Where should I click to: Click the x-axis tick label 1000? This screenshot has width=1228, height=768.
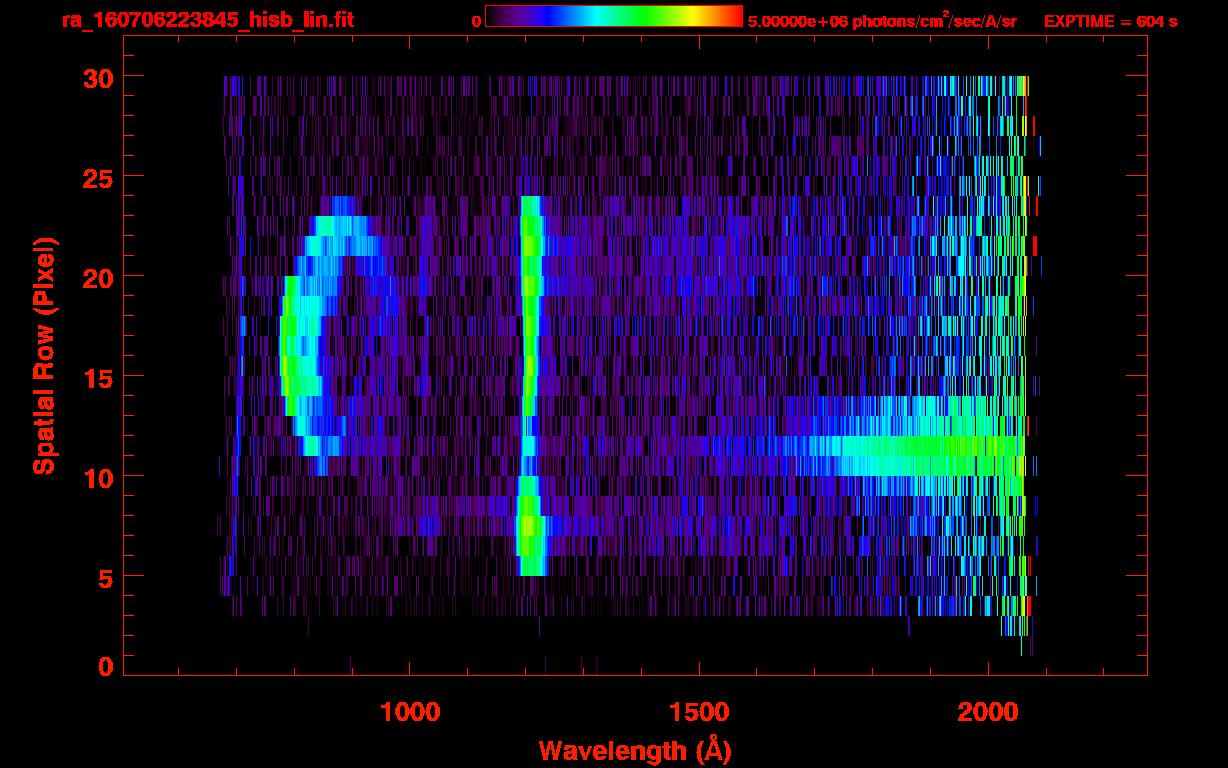pyautogui.click(x=410, y=712)
